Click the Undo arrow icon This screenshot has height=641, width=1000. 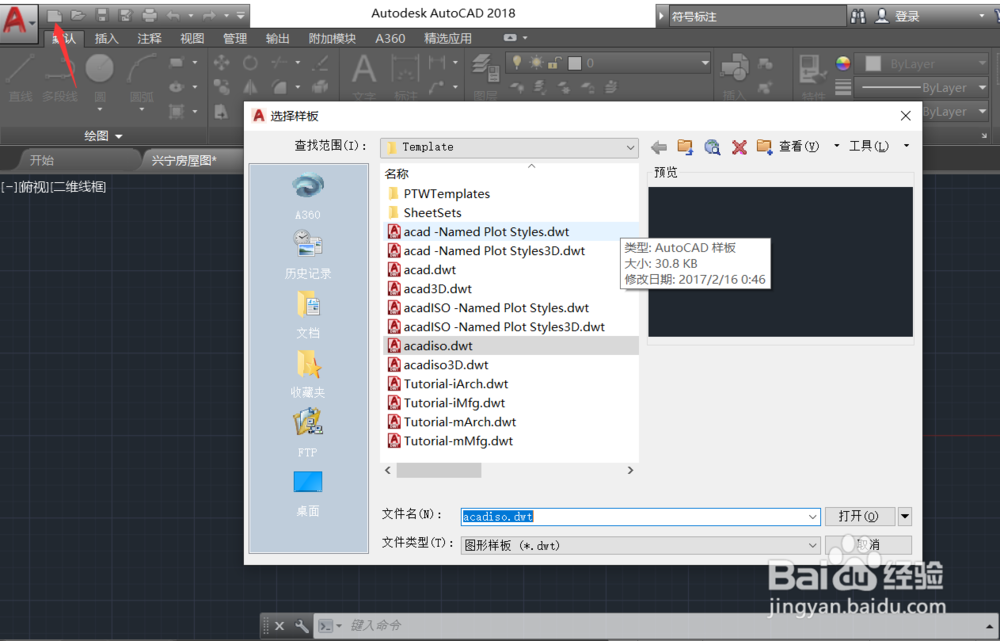tap(173, 15)
